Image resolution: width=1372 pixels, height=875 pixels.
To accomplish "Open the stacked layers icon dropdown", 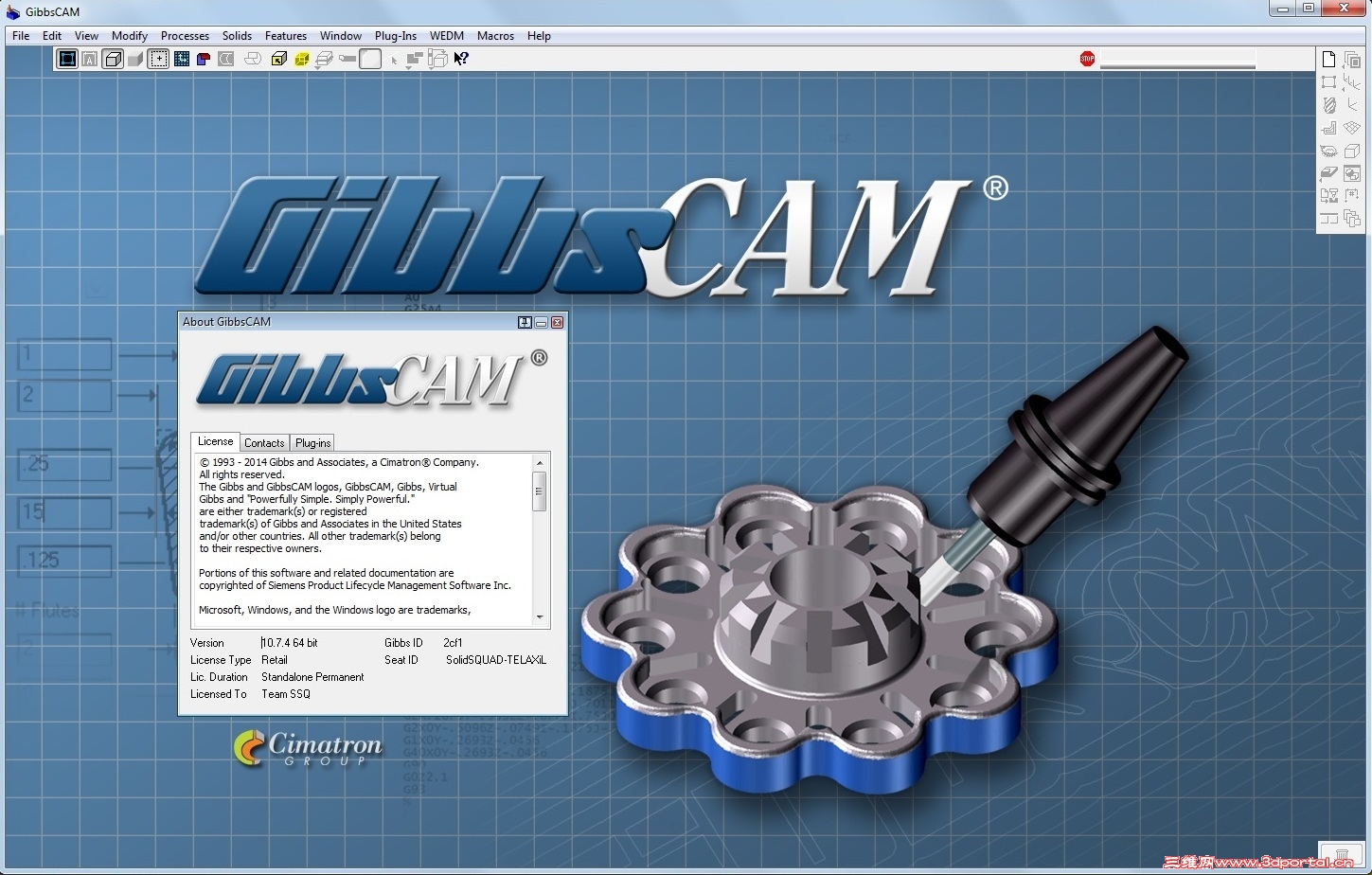I will (324, 60).
